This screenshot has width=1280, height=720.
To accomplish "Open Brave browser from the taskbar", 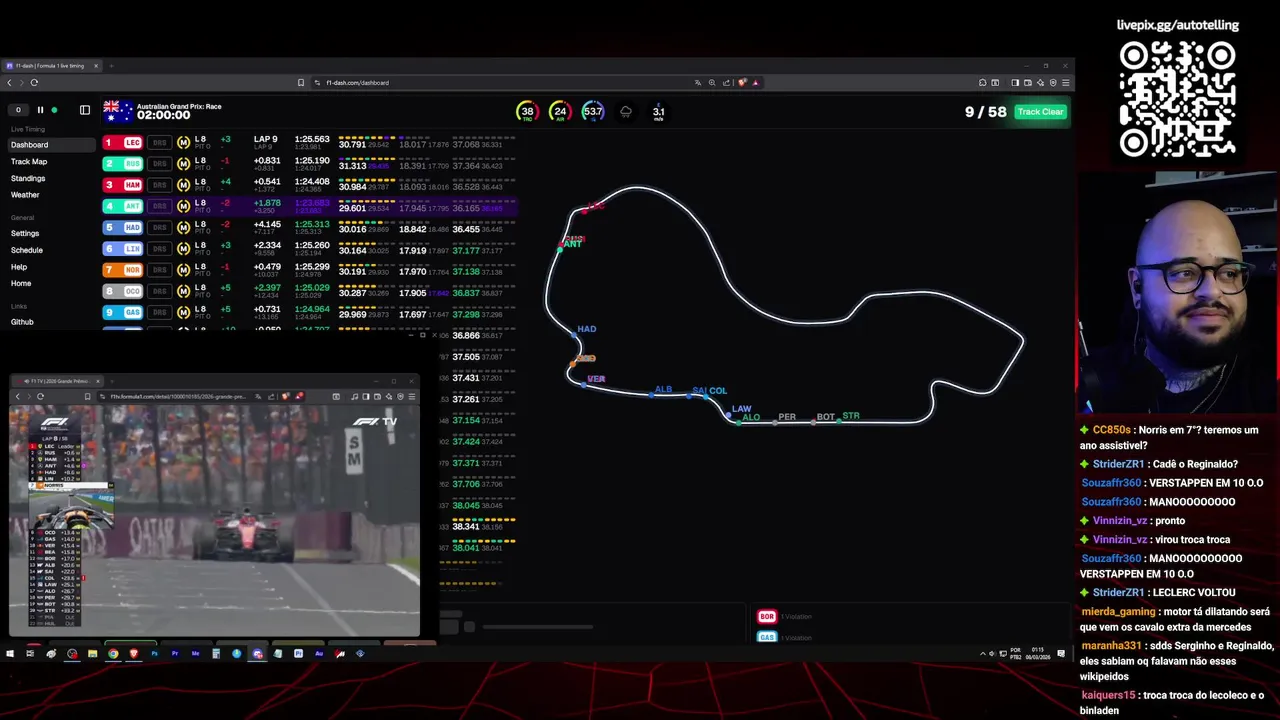I will point(133,653).
